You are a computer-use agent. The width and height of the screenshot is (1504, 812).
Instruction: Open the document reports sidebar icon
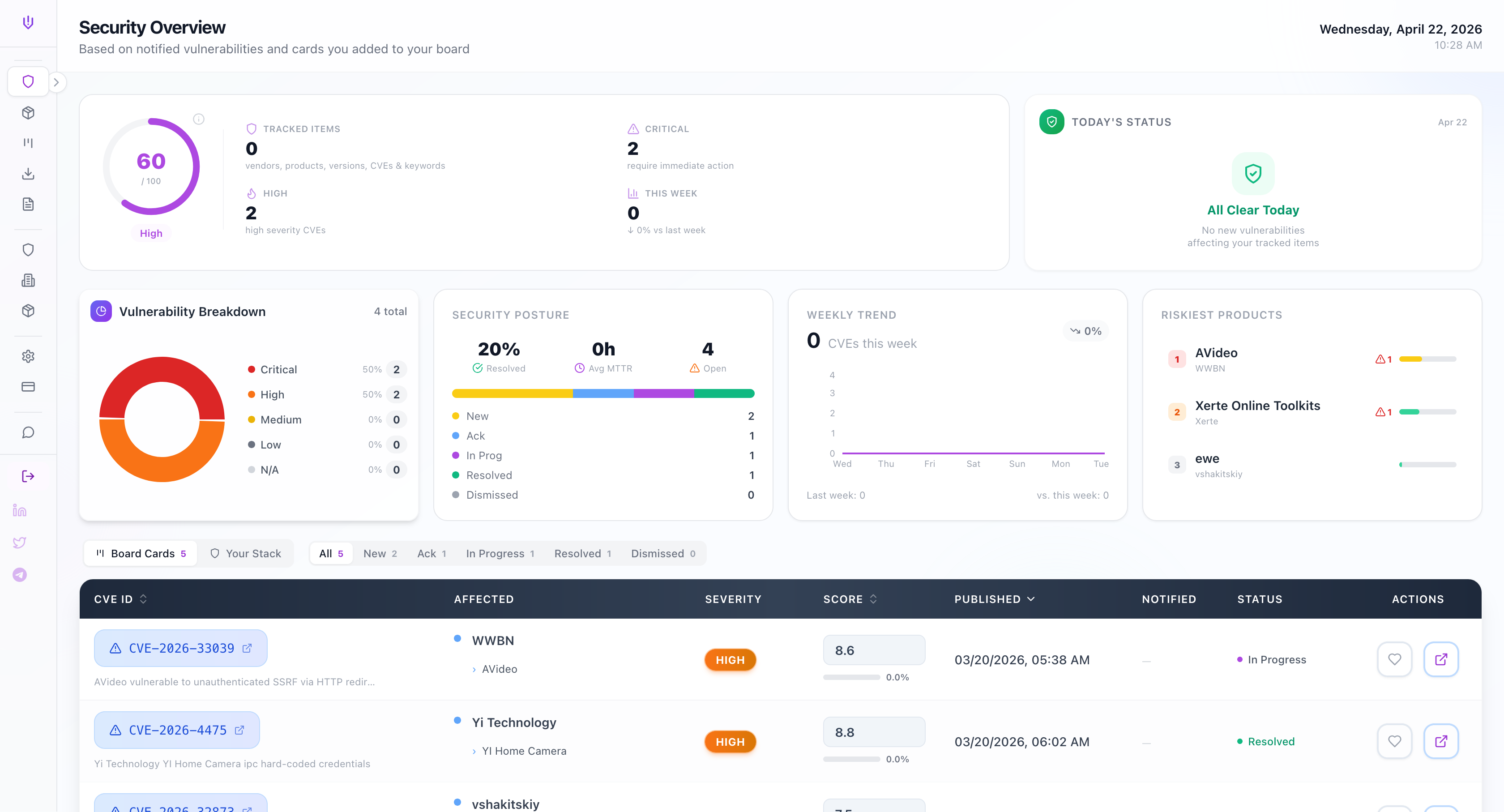(28, 204)
